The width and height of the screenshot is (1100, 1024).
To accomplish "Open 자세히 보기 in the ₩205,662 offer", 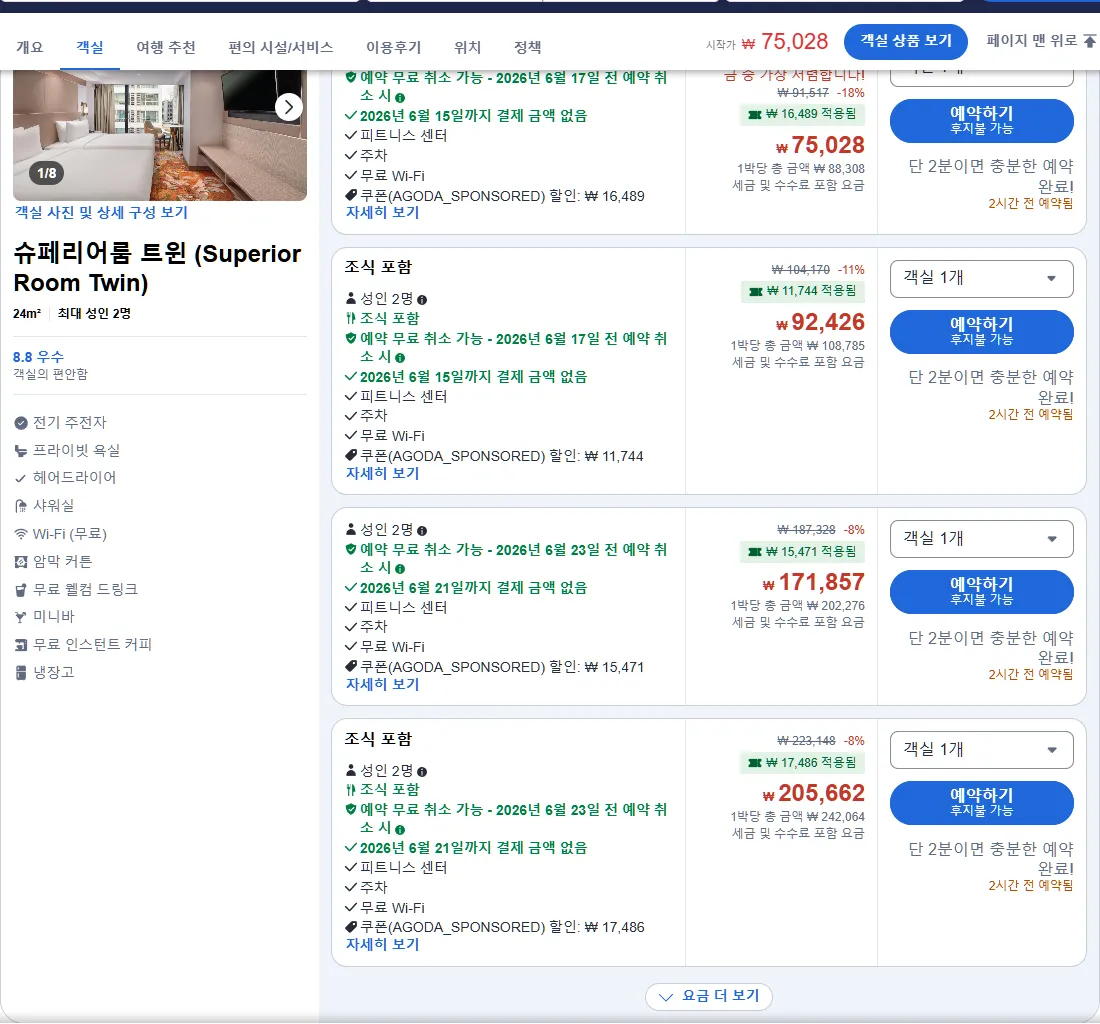I will pos(382,945).
